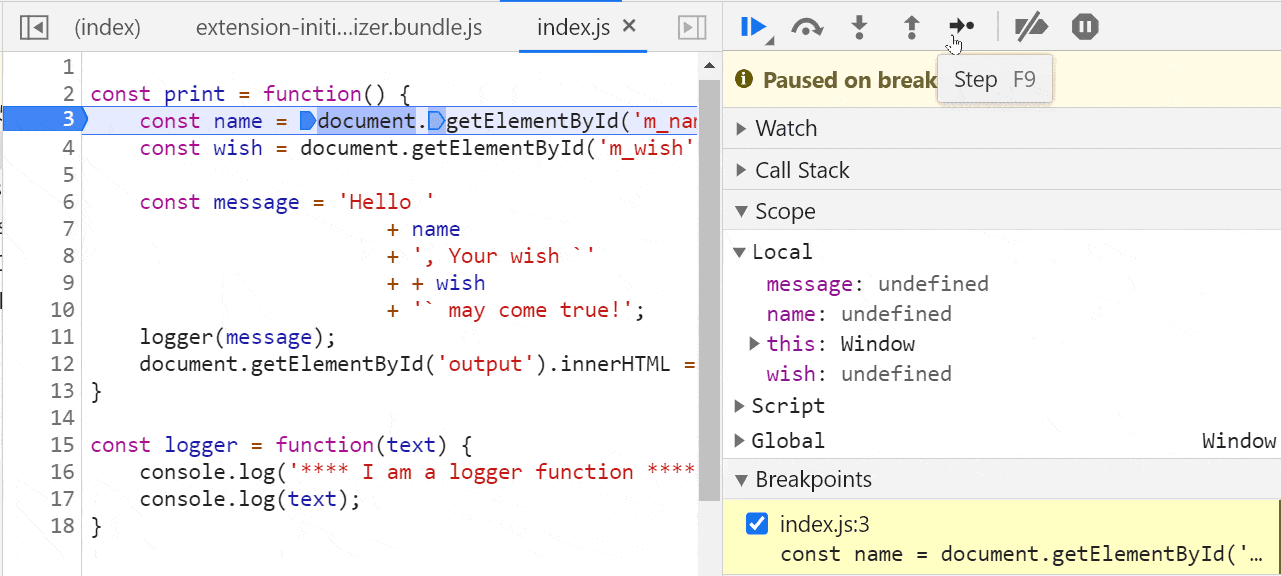Click 'name: undefined' scope entry
1281x576 pixels.
(859, 314)
